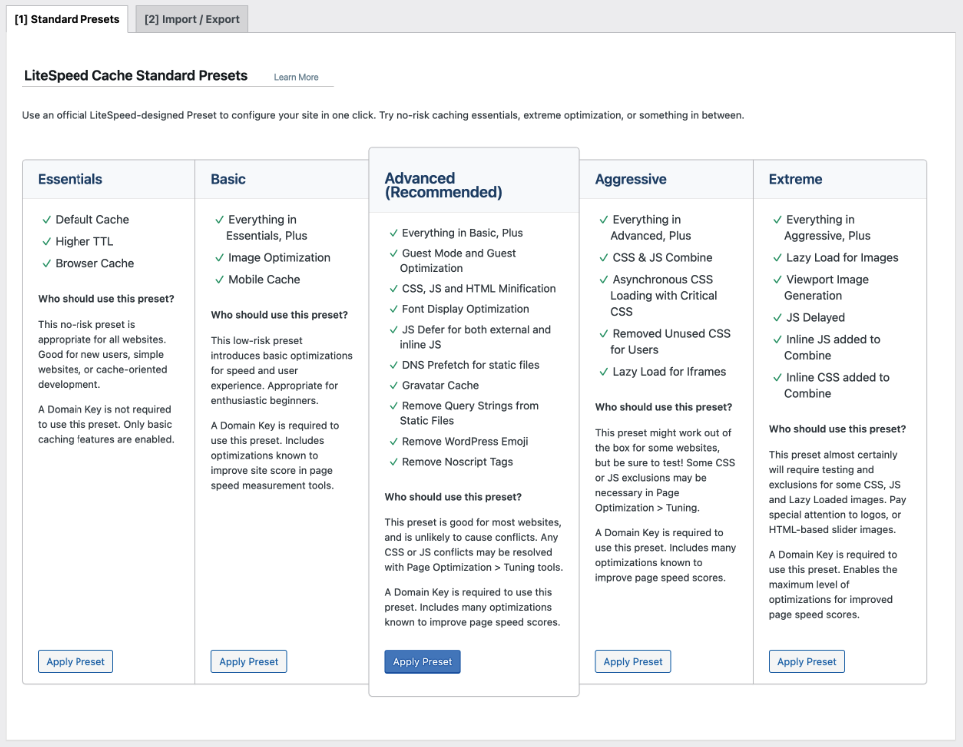Click Remove Query Strings from Static Files

click(469, 413)
